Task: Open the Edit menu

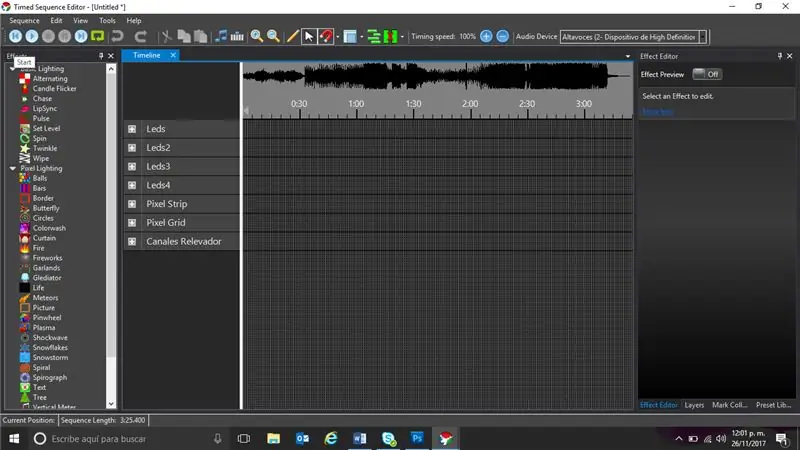Action: (56, 20)
